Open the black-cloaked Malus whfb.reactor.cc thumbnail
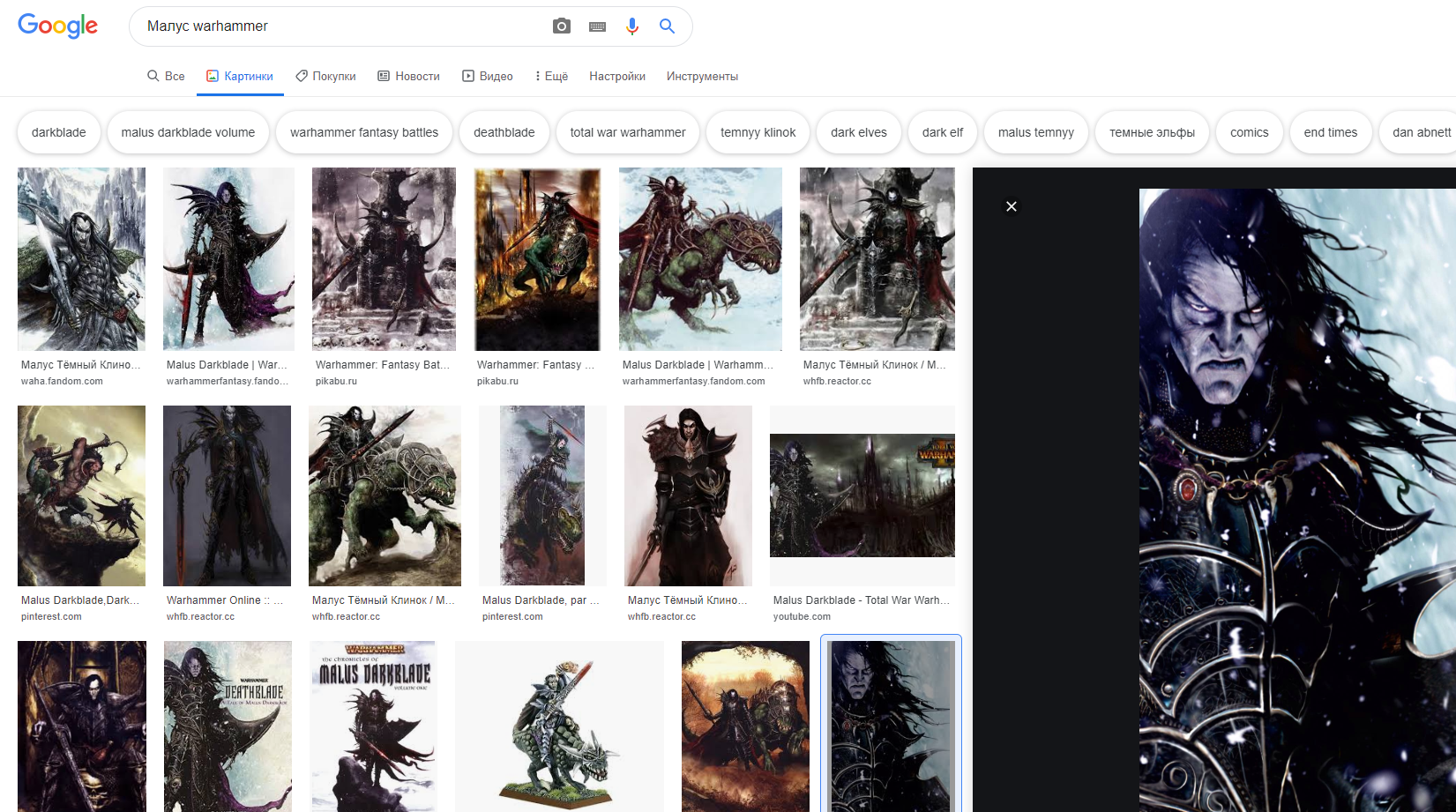Screen dimensions: 1456x812 tap(688, 495)
